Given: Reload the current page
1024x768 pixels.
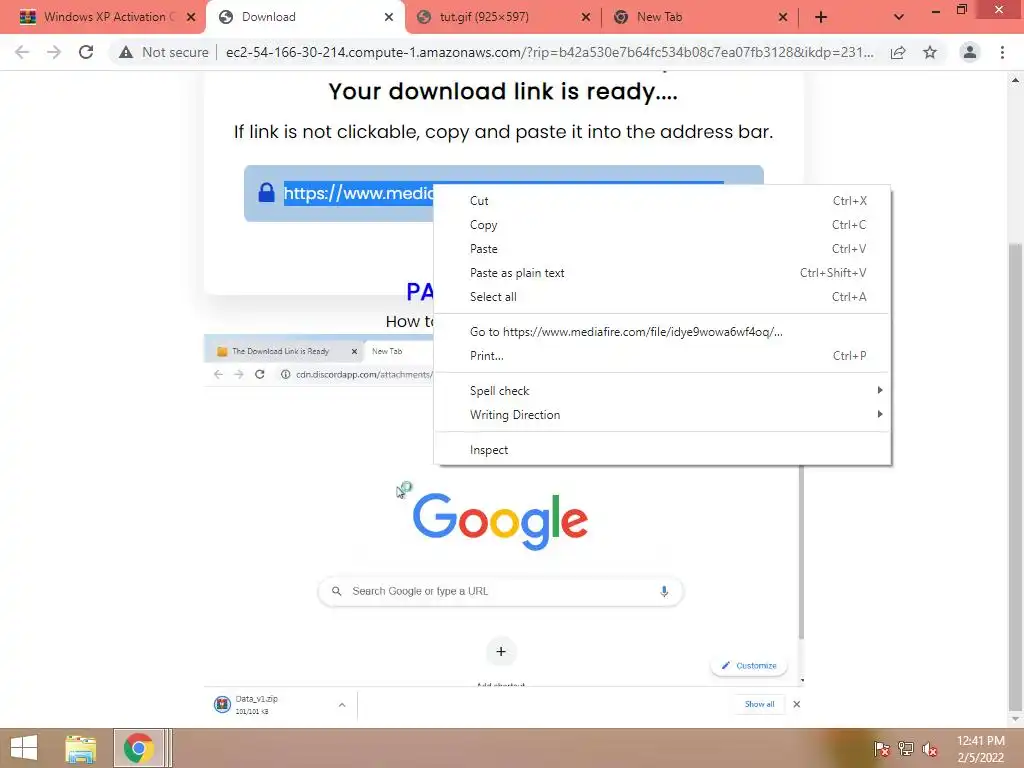Looking at the screenshot, I should point(86,52).
